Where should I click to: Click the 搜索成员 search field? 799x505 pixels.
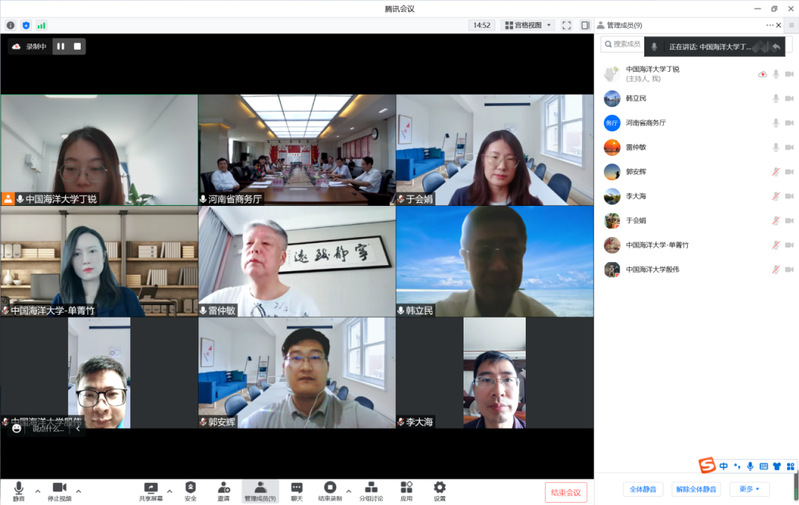coord(623,45)
